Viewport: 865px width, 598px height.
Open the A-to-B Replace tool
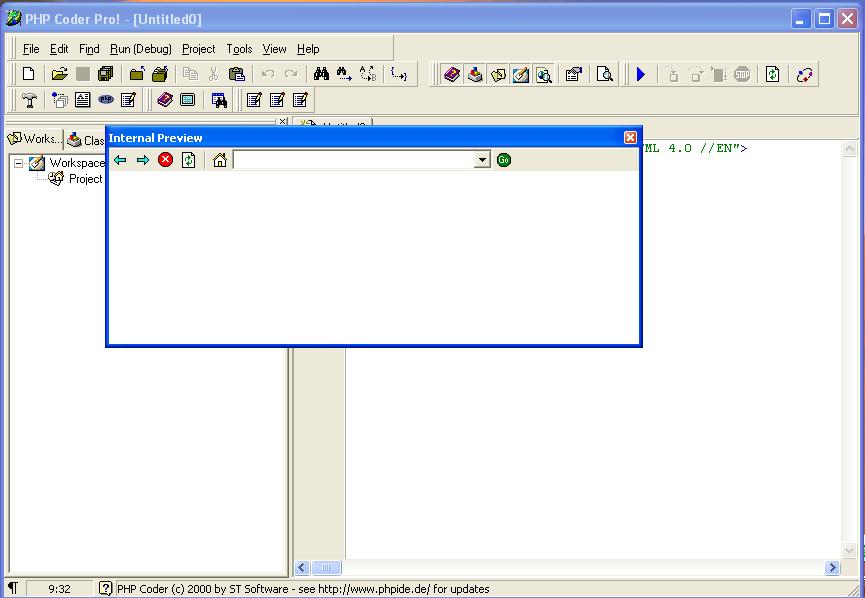pos(368,74)
